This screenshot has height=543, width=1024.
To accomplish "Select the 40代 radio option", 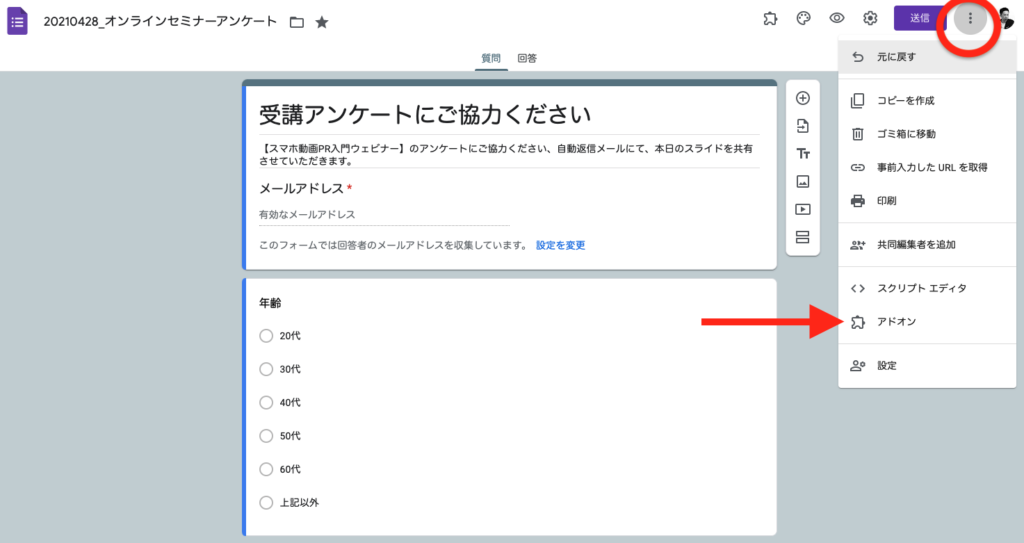I will (x=266, y=403).
